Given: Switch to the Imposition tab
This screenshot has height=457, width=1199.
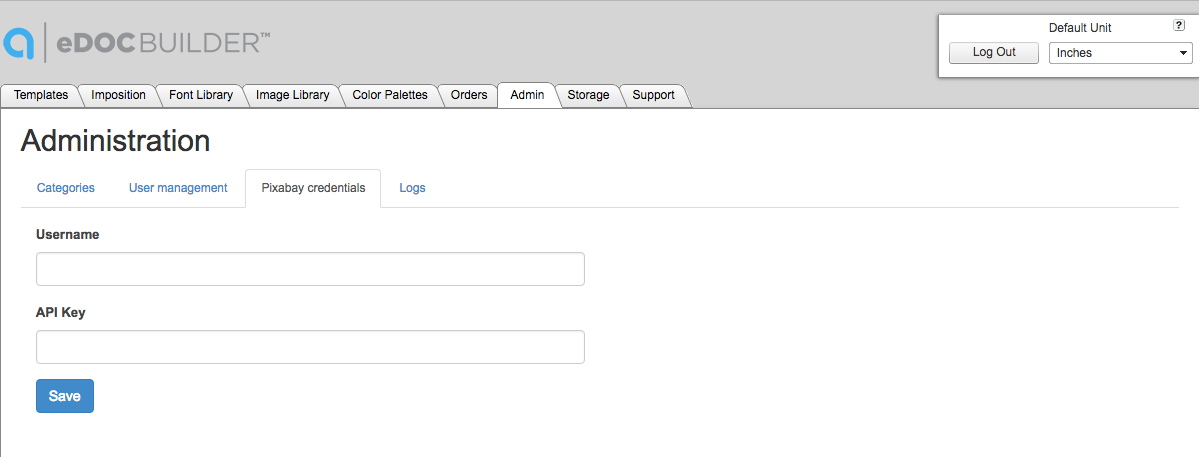Looking at the screenshot, I should click(118, 95).
